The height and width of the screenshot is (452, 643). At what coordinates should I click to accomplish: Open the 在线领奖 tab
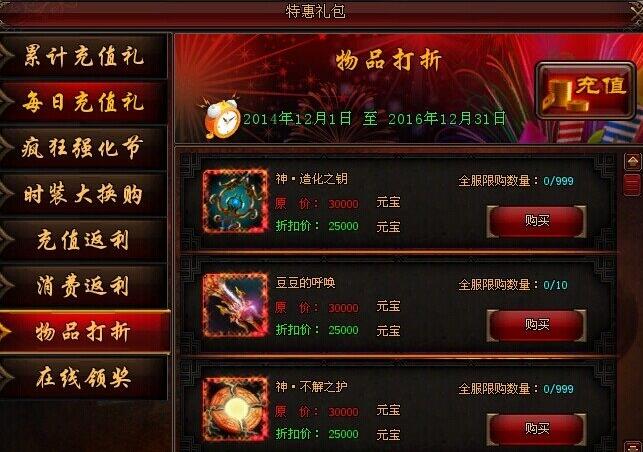pyautogui.click(x=84, y=378)
